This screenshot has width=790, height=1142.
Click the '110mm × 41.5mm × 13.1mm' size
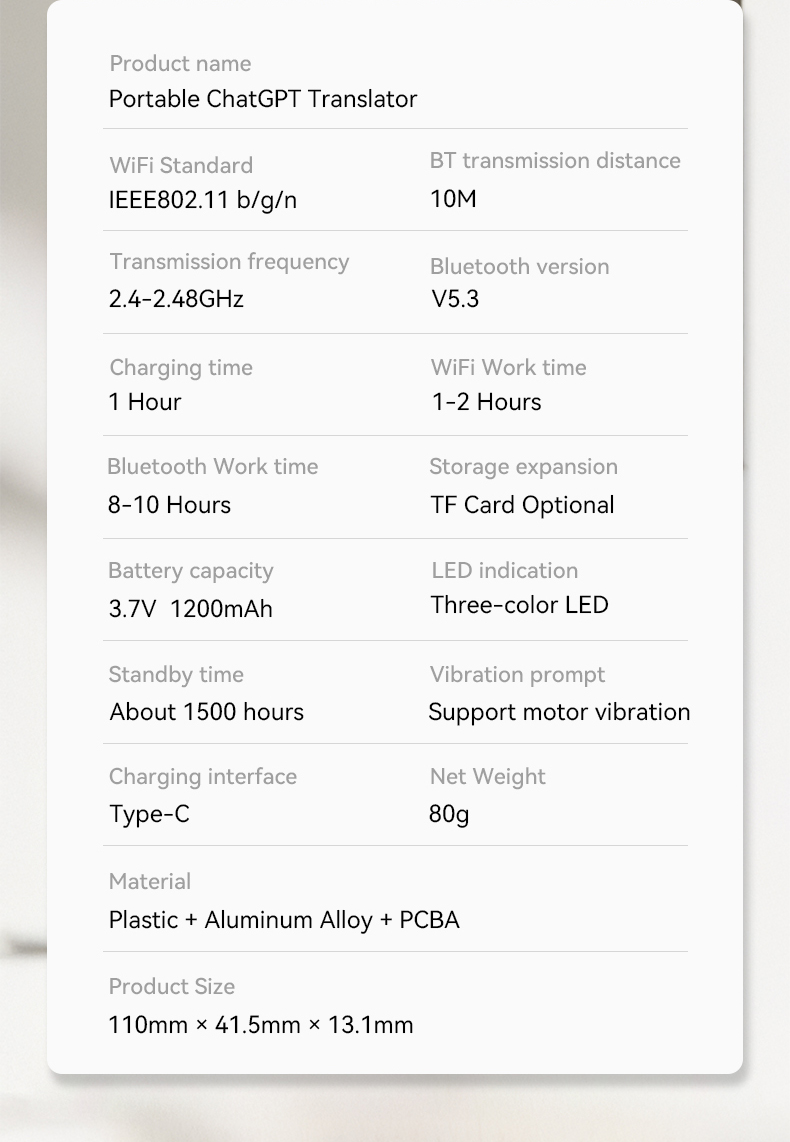(260, 1025)
